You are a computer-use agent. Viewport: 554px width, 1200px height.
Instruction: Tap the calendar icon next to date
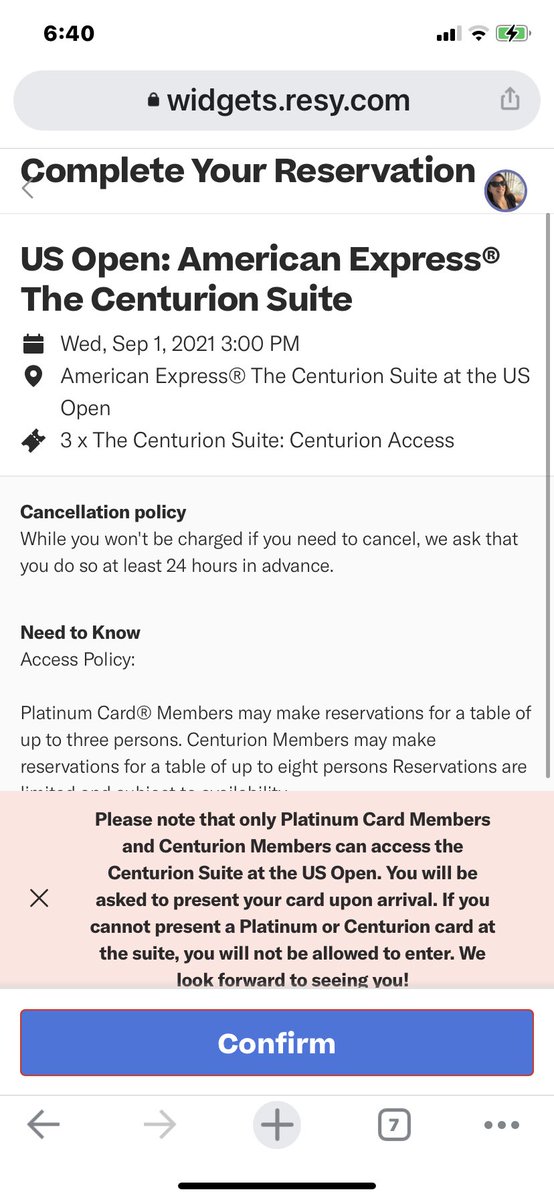tap(34, 345)
